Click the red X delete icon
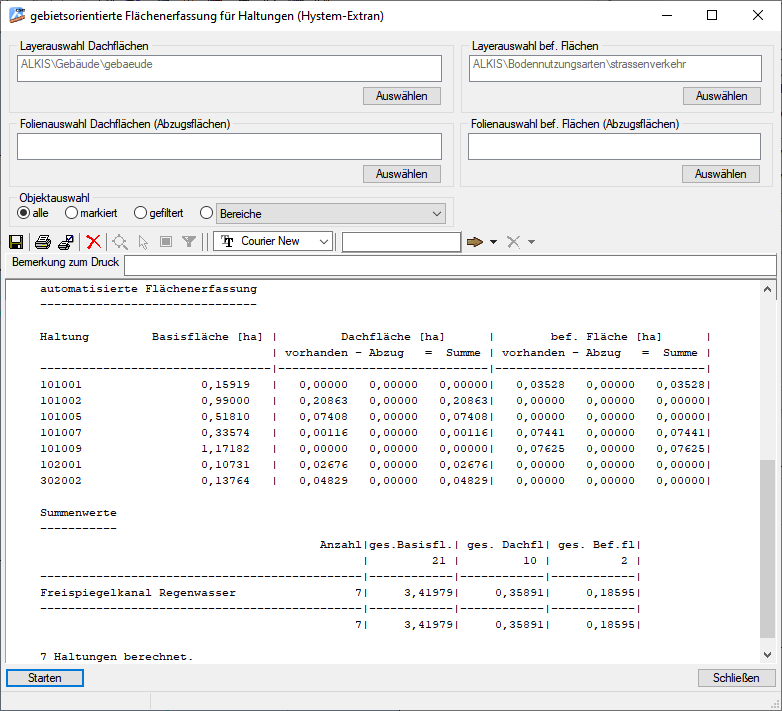Image resolution: width=782 pixels, height=711 pixels. [93, 242]
